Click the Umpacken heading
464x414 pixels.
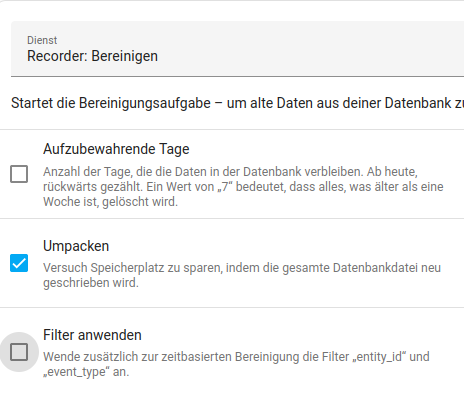(76, 246)
